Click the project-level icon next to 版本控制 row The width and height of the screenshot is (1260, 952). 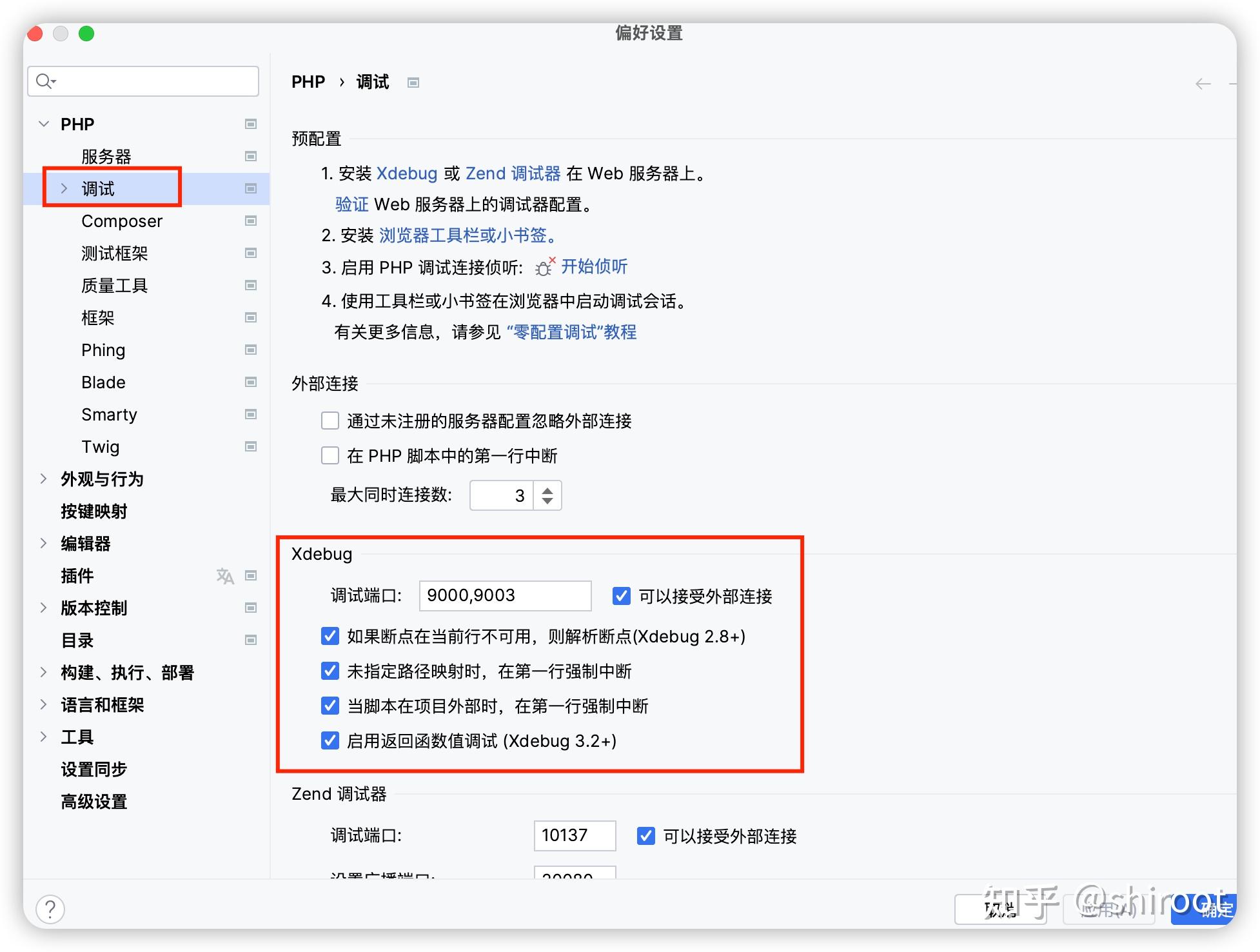tap(251, 608)
